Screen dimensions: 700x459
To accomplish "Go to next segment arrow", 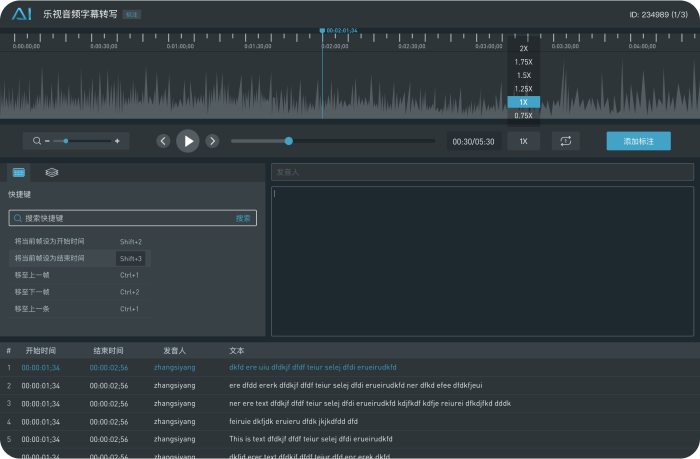I will pos(212,141).
